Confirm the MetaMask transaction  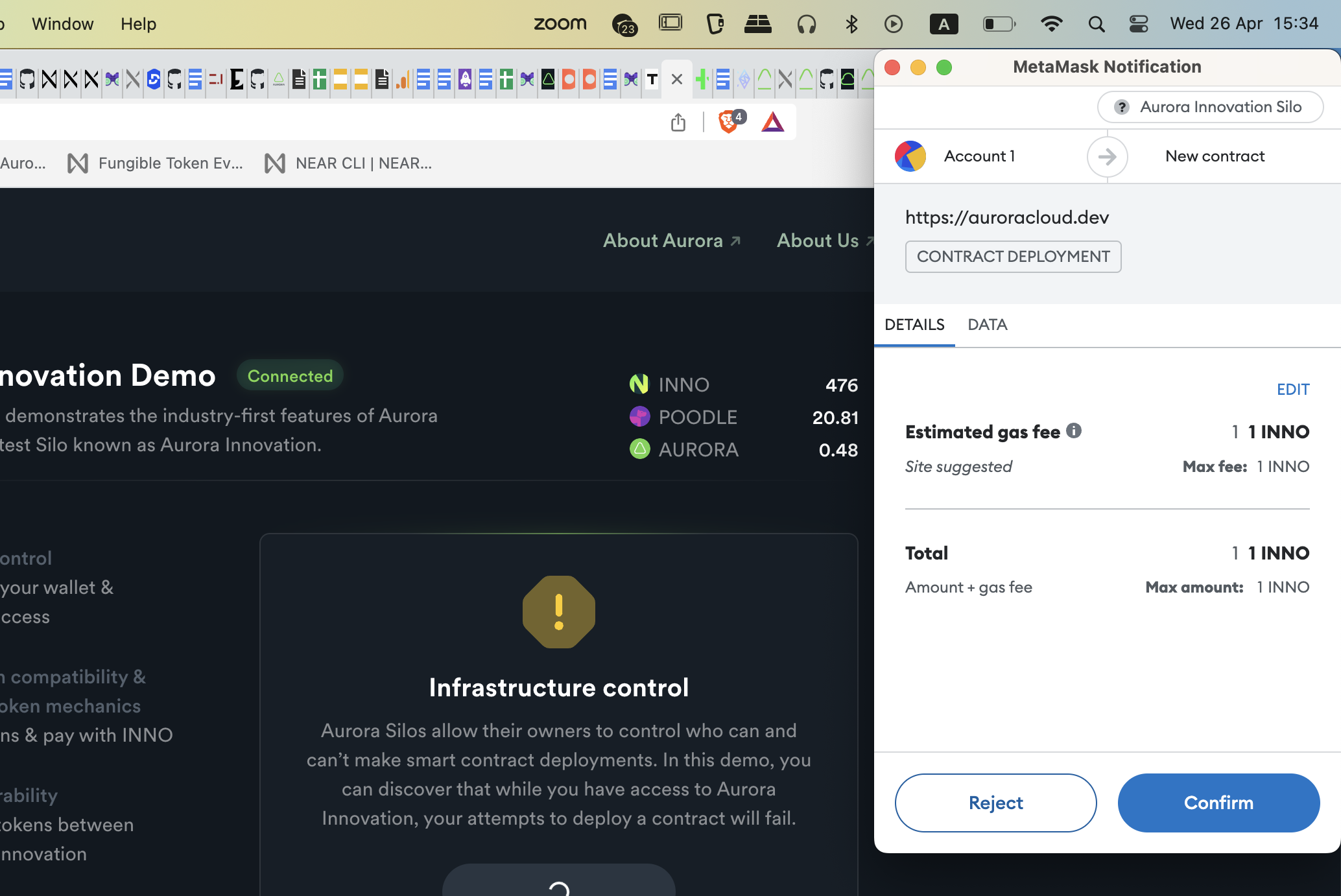1218,803
